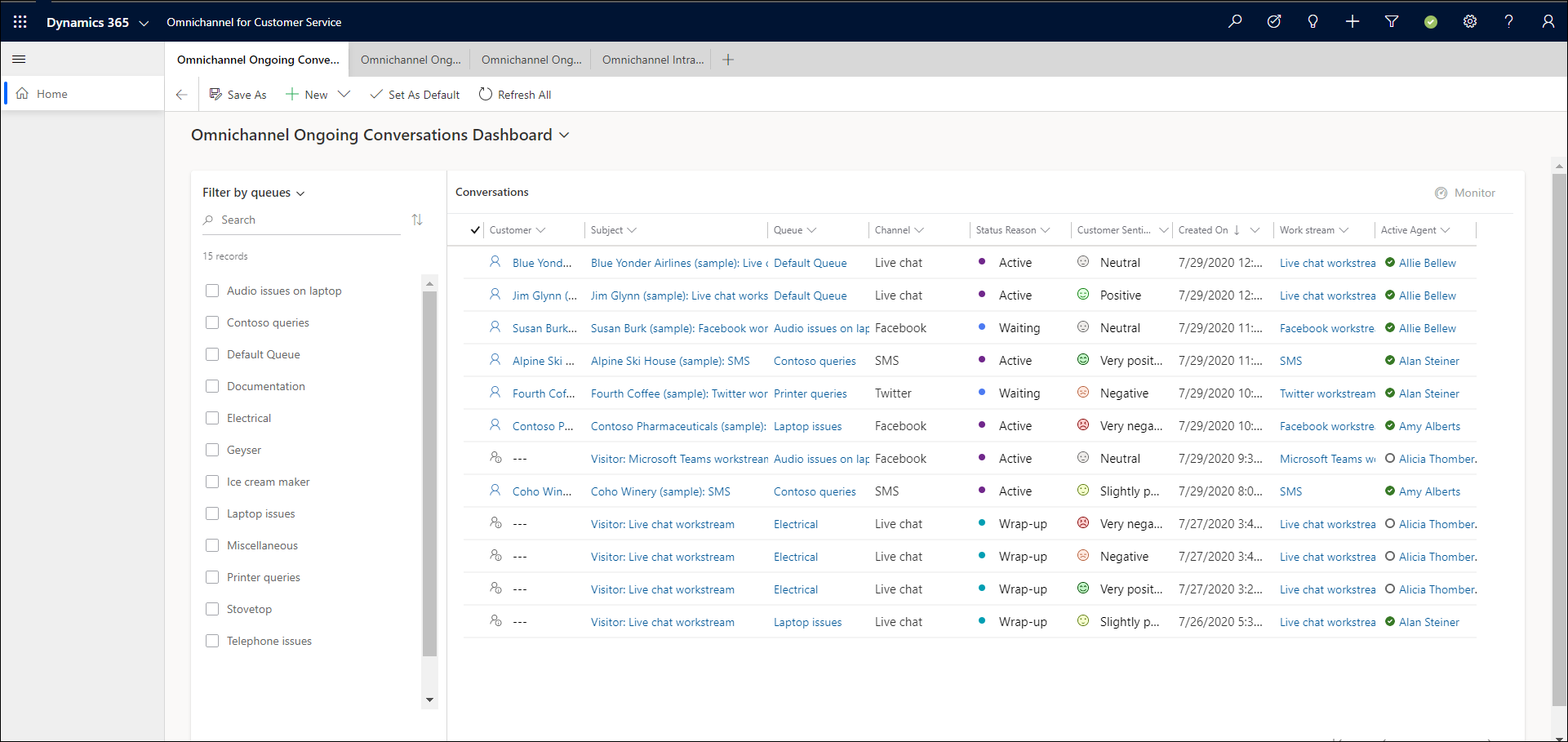Click the visitor icon in Microsoft Teams row
The image size is (1568, 742).
[495, 458]
